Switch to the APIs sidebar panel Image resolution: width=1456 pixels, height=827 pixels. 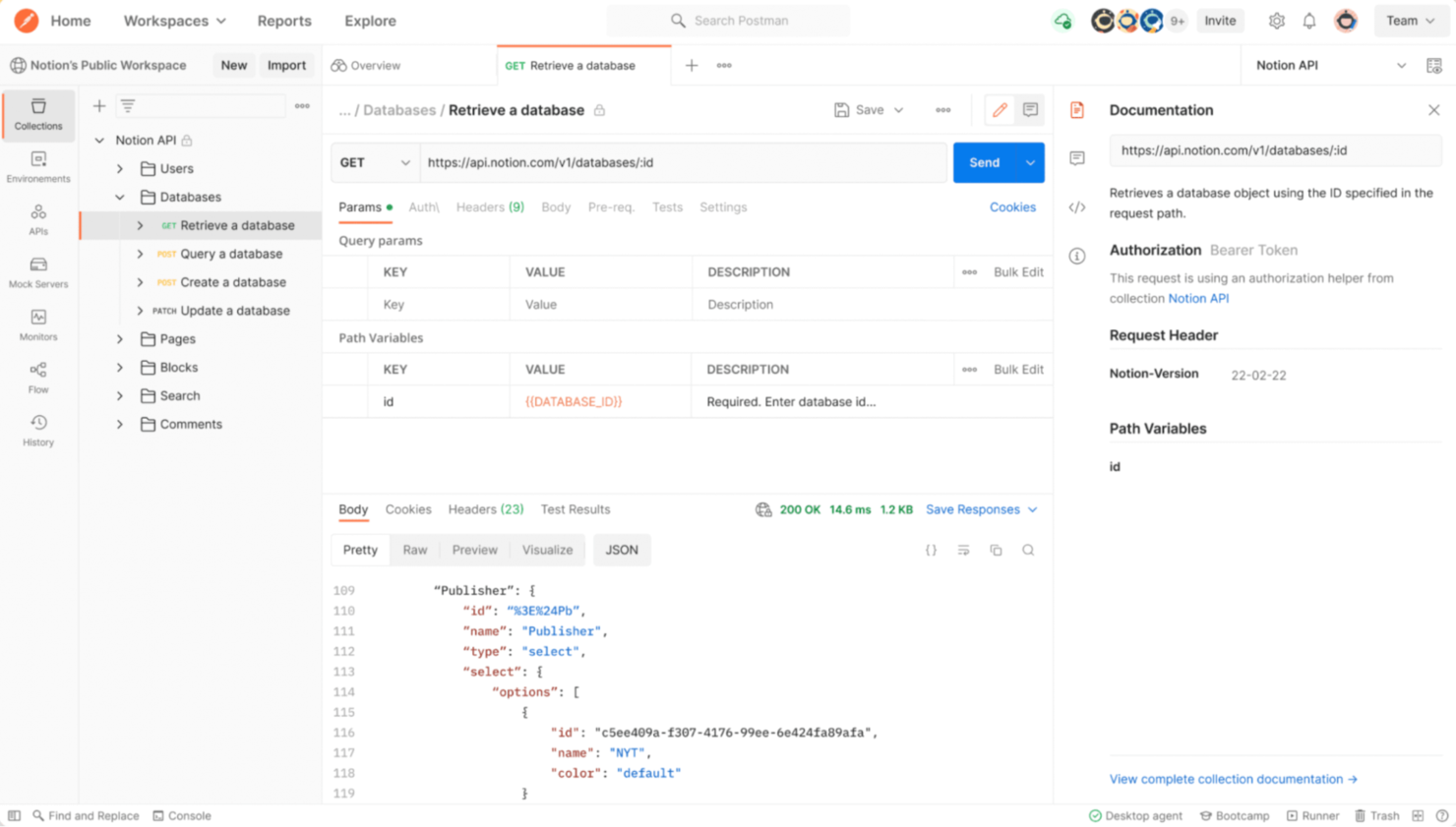(37, 221)
